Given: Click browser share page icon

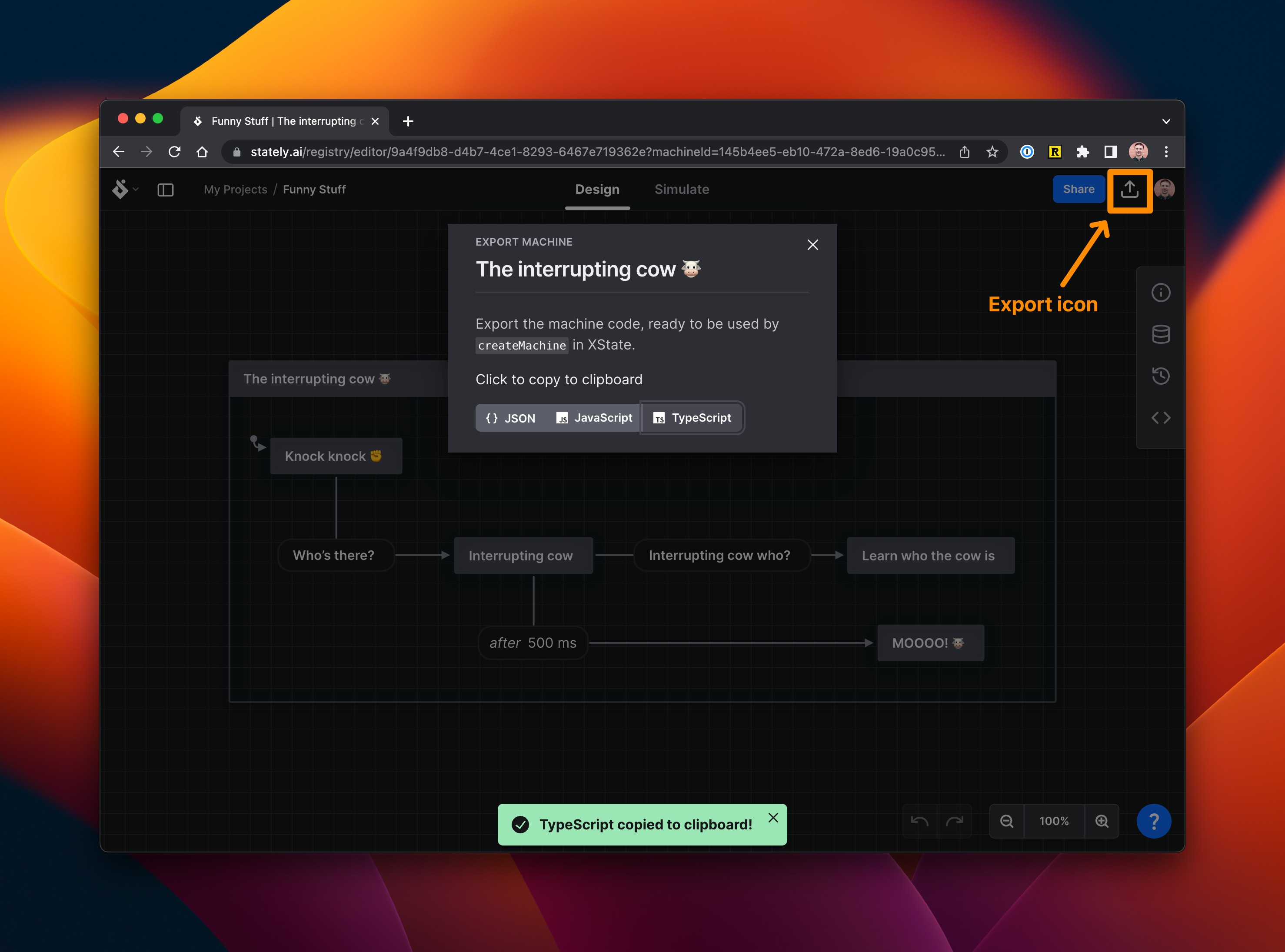Looking at the screenshot, I should [x=964, y=152].
